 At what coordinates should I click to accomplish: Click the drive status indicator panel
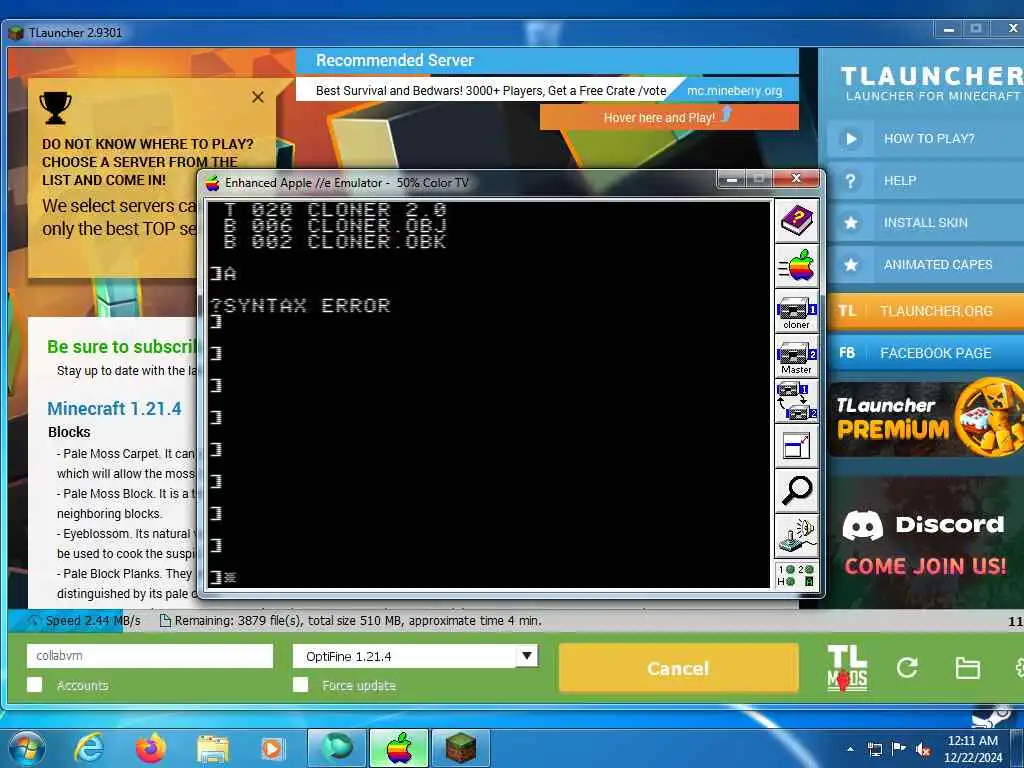click(x=797, y=575)
